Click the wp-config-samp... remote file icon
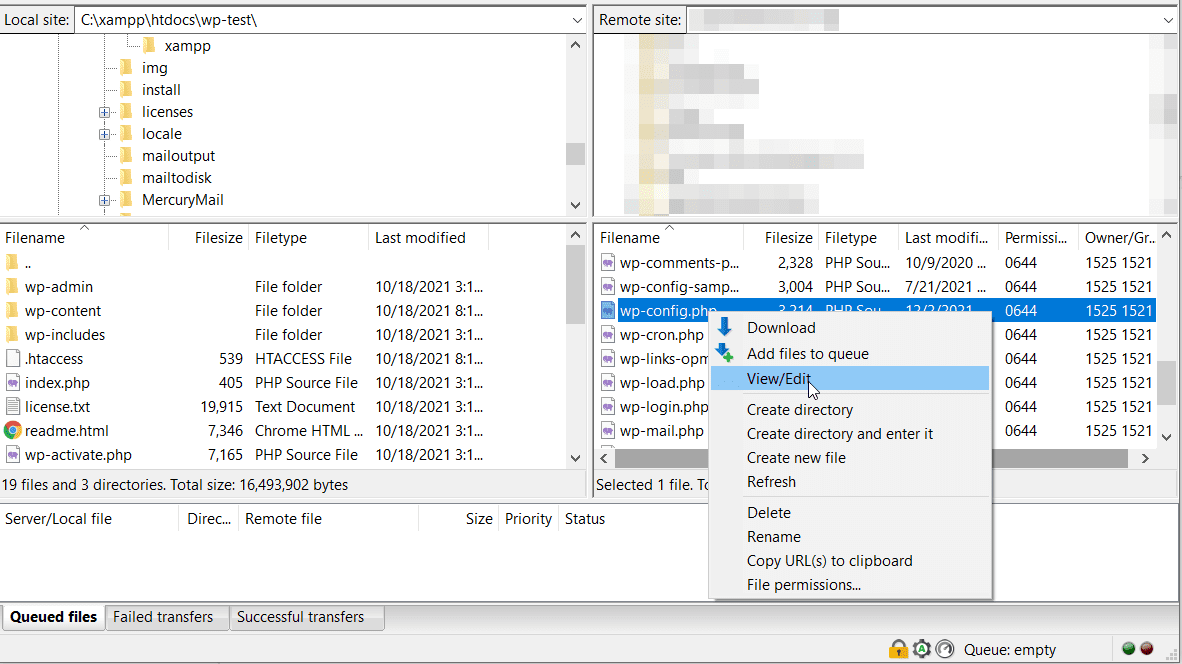This screenshot has height=664, width=1182. click(x=608, y=286)
